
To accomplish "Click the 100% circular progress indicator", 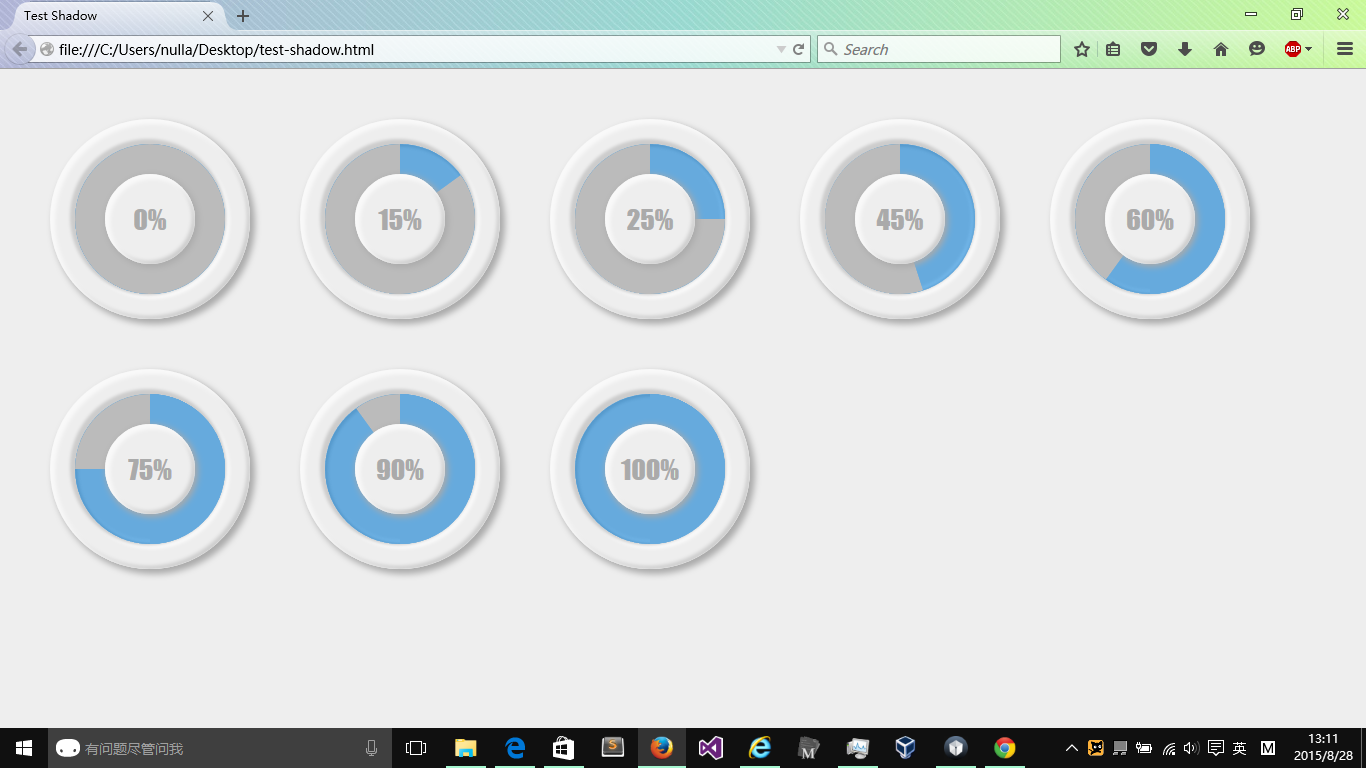I will (650, 469).
